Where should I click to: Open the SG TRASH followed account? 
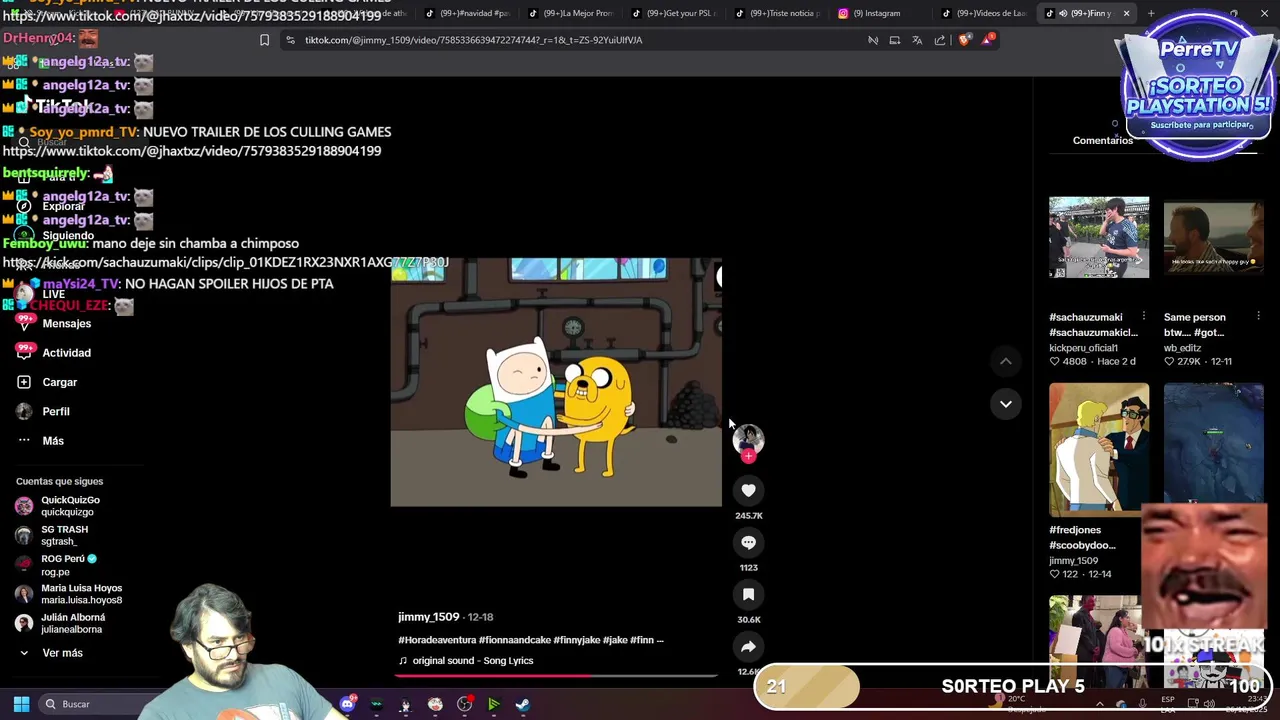pyautogui.click(x=64, y=535)
